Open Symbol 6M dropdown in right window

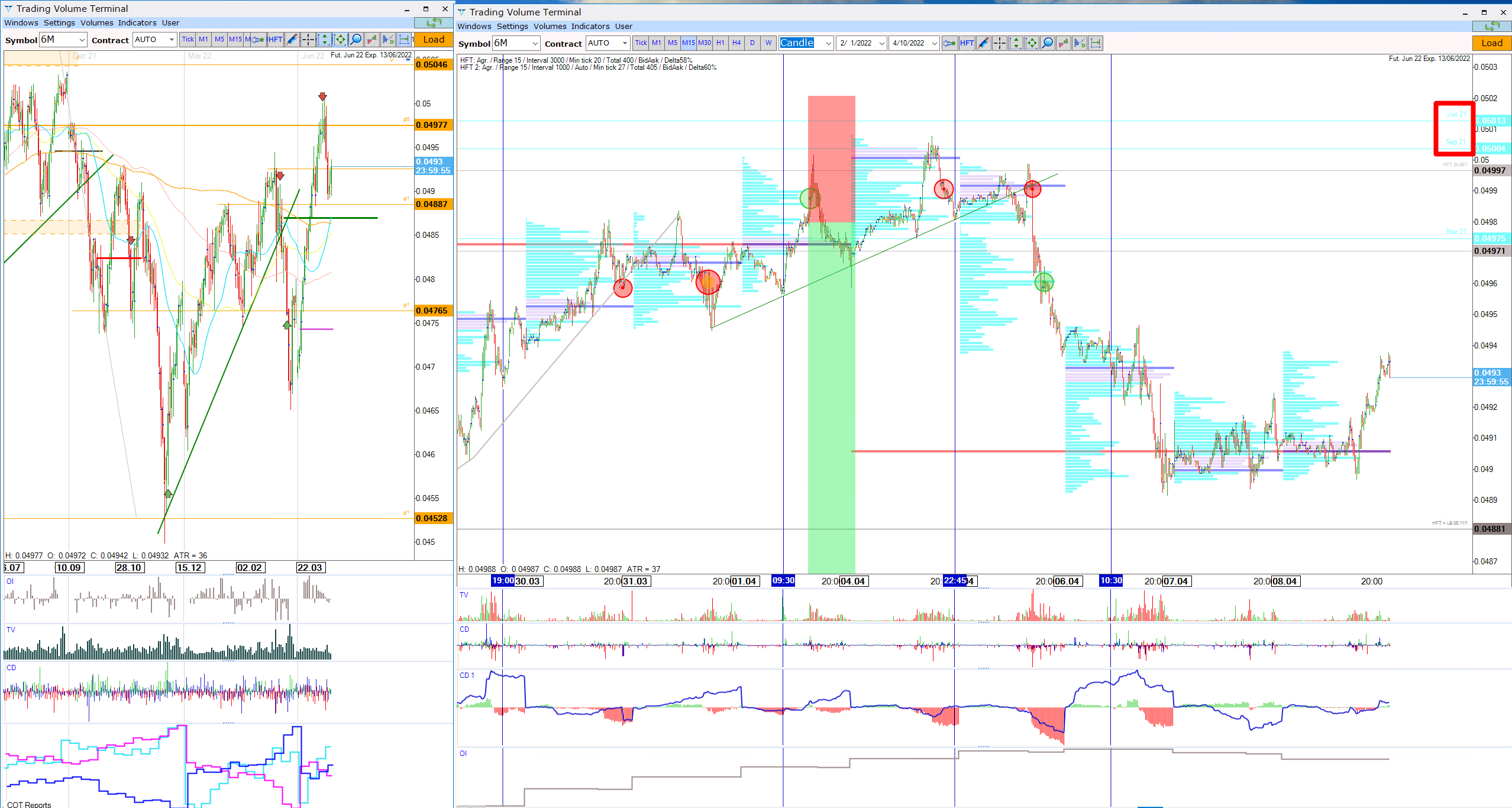point(516,43)
